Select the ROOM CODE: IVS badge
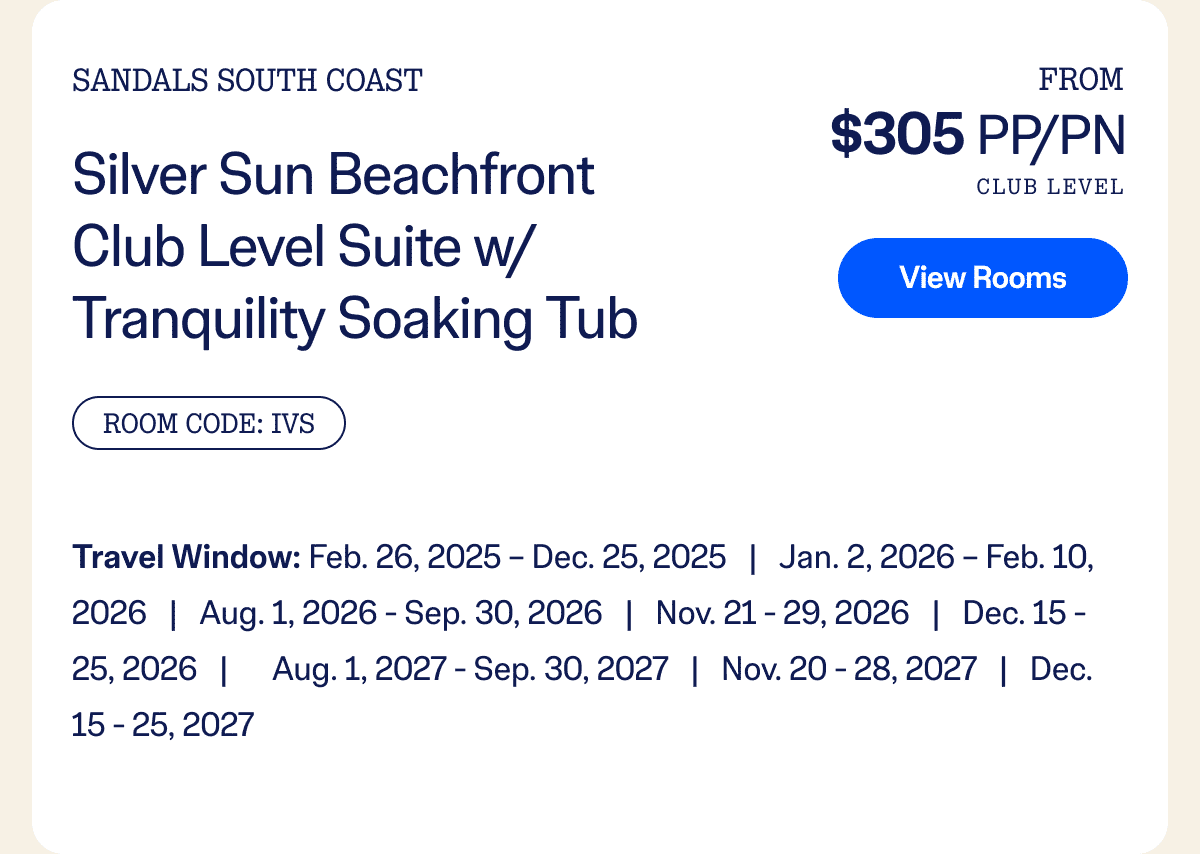Screen dimensions: 1200x854 (209, 423)
